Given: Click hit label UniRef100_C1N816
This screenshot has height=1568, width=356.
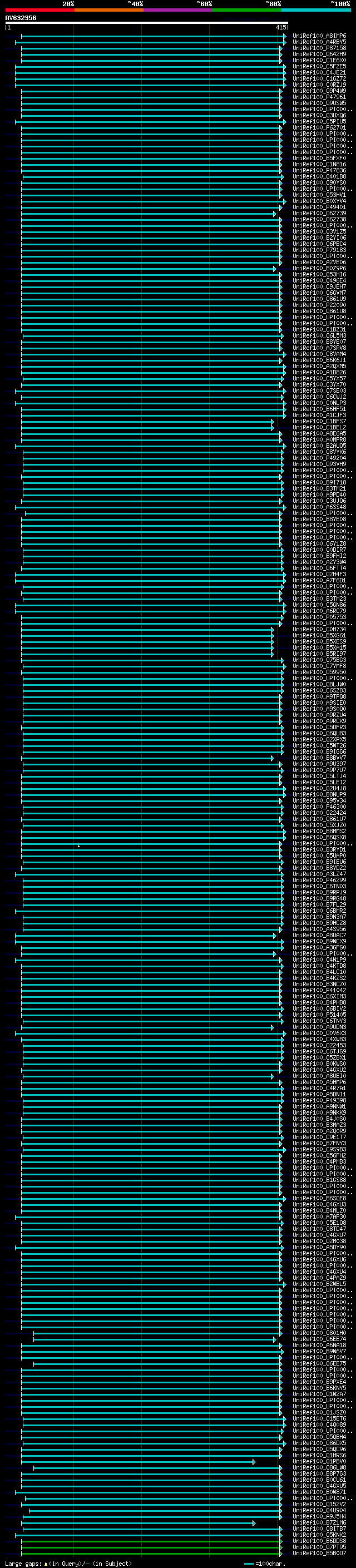Looking at the screenshot, I should tap(319, 164).
